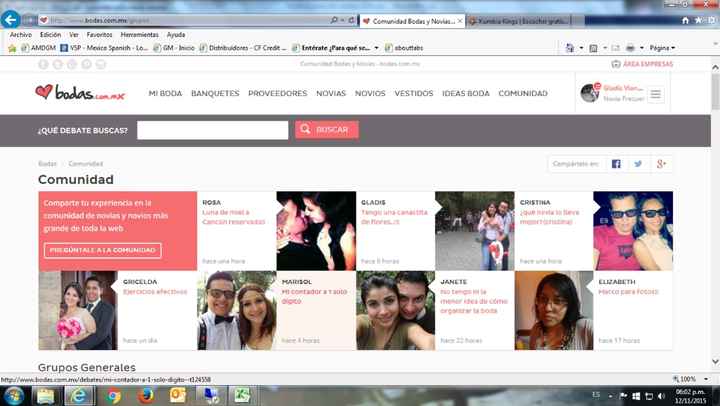Click the page scrollbar down arrow

point(715,361)
